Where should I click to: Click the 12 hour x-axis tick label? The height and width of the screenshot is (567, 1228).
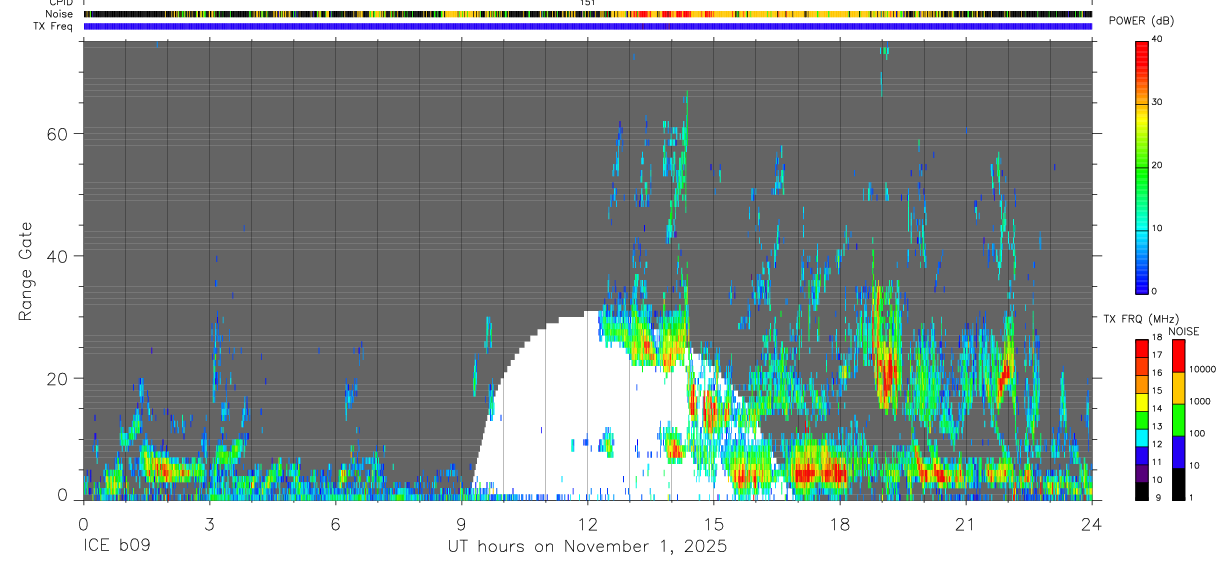click(x=587, y=523)
